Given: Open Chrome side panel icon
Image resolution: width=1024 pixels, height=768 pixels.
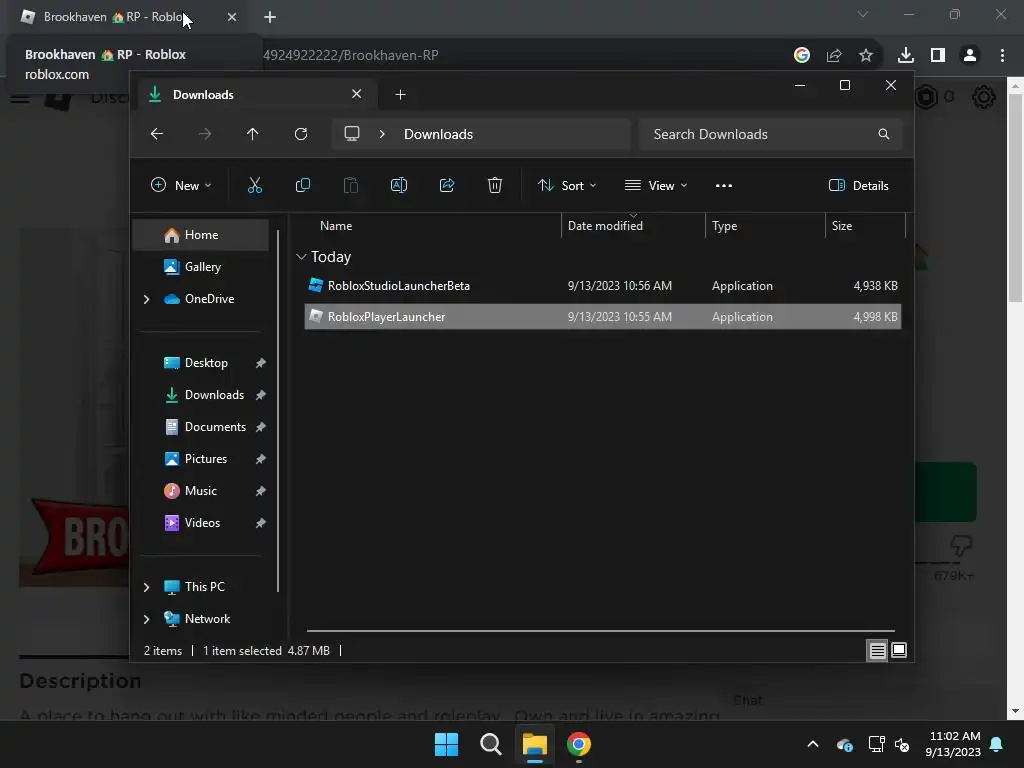Looking at the screenshot, I should (x=938, y=56).
